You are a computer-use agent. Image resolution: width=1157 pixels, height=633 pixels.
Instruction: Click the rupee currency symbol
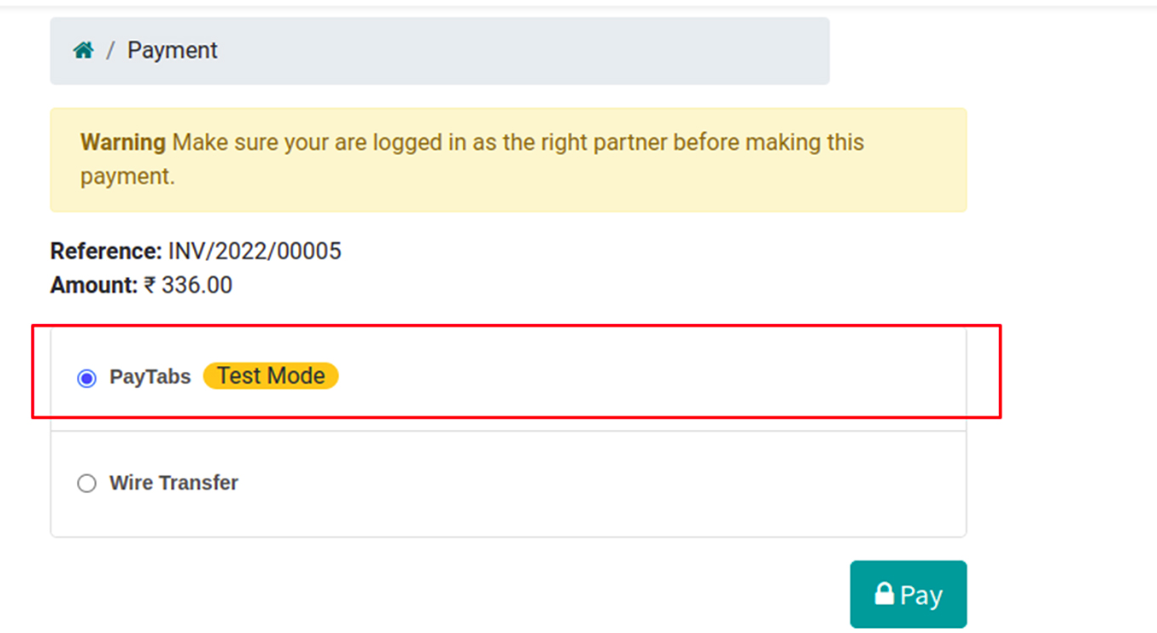click(150, 285)
